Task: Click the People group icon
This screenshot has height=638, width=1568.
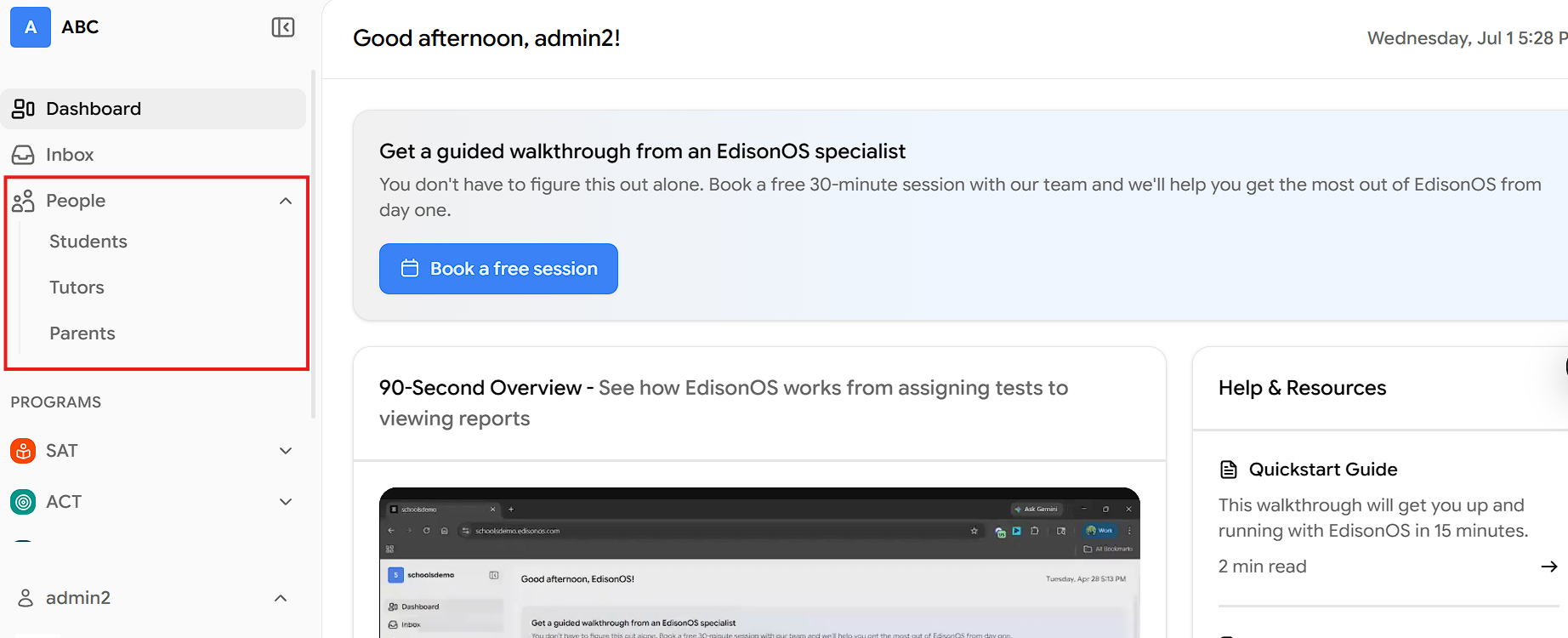Action: (23, 201)
